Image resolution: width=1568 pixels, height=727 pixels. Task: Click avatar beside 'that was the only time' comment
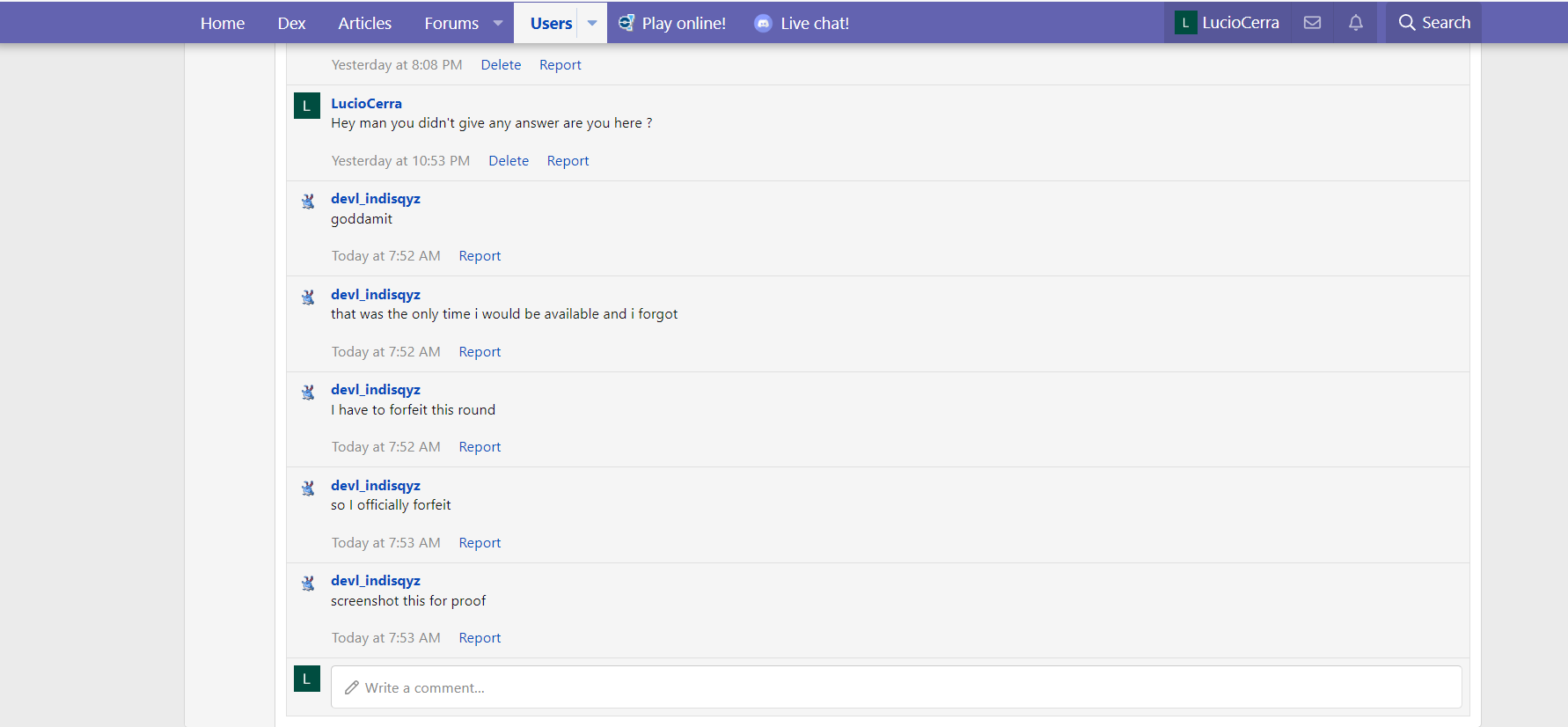tap(308, 297)
